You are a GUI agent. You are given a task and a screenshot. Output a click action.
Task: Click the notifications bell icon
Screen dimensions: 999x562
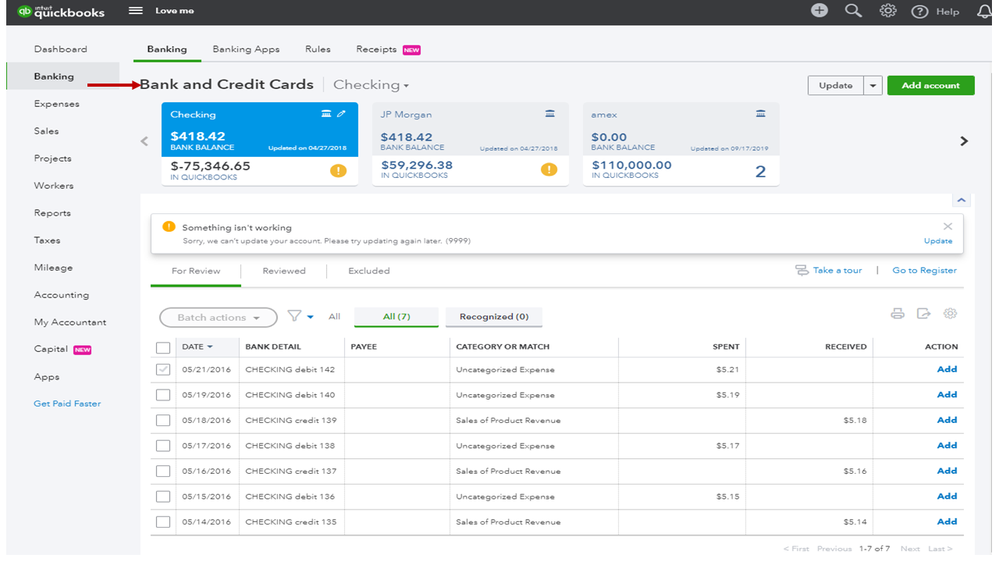984,12
